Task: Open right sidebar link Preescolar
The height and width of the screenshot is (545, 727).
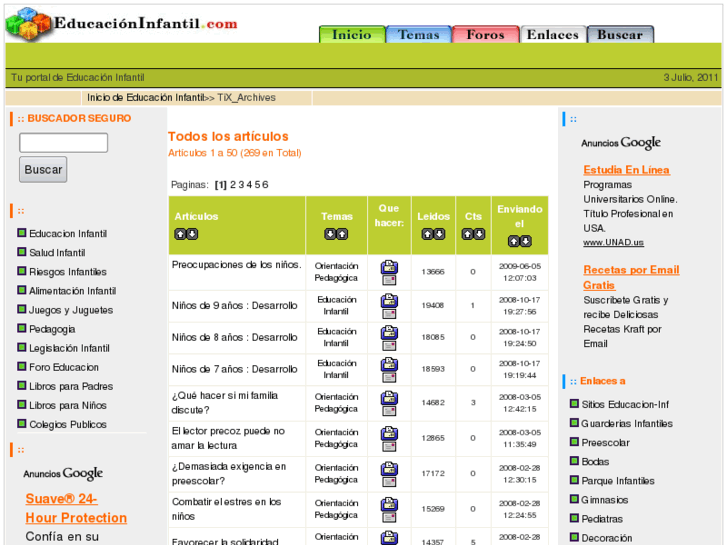Action: point(606,442)
